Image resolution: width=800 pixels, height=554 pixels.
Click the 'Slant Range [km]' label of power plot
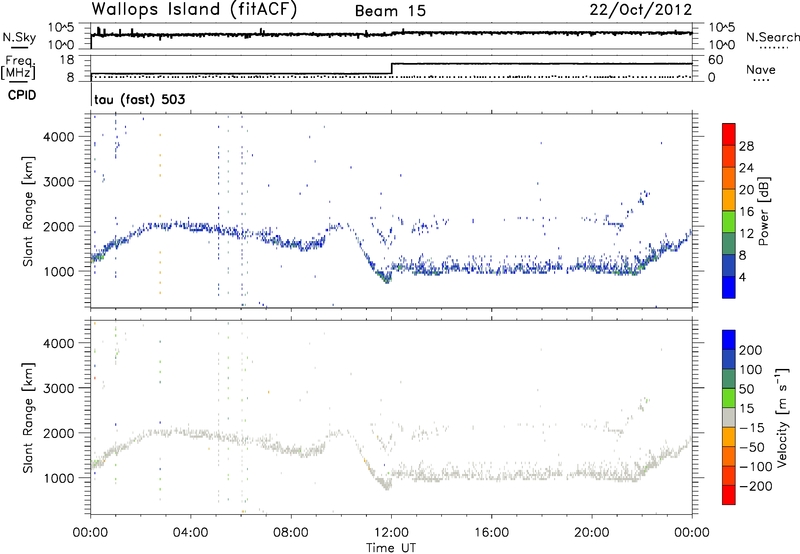(28, 211)
